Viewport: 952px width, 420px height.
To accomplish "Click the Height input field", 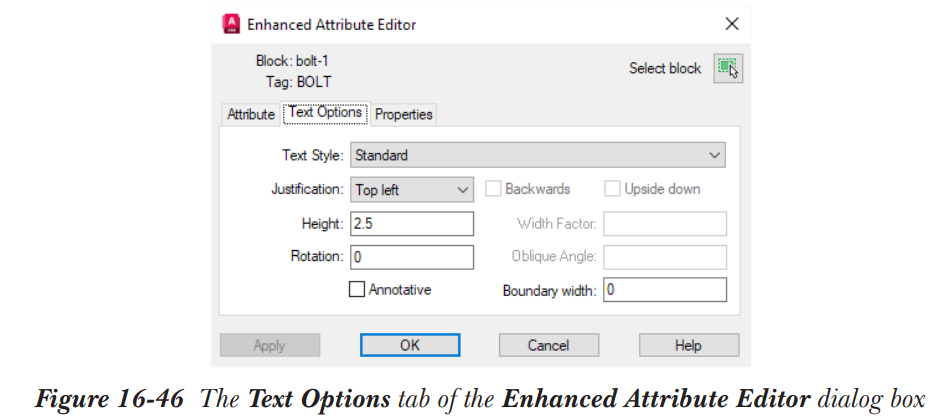I will coord(412,224).
